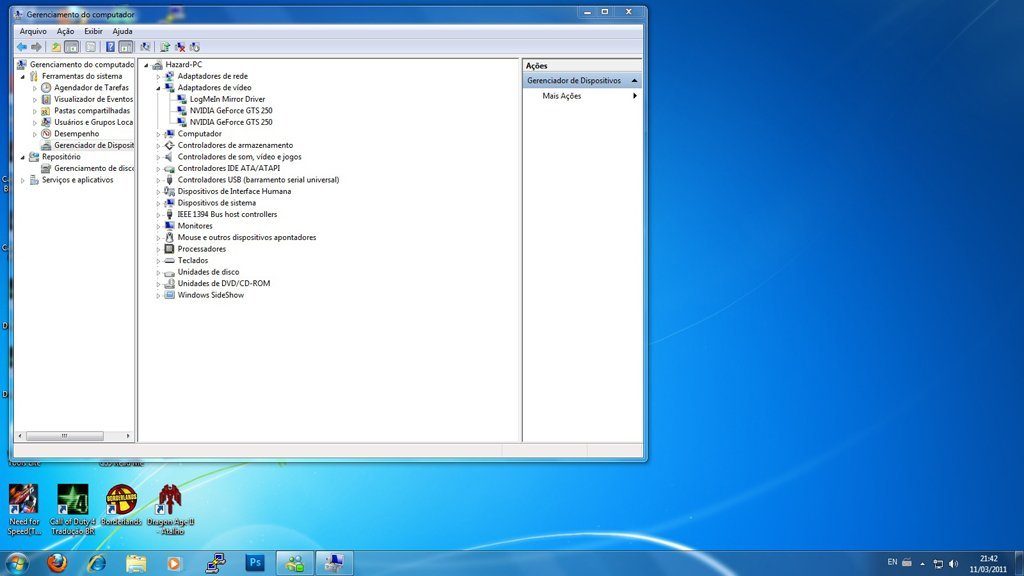
Task: Select Usuários e Grupos Locais node
Action: click(93, 122)
